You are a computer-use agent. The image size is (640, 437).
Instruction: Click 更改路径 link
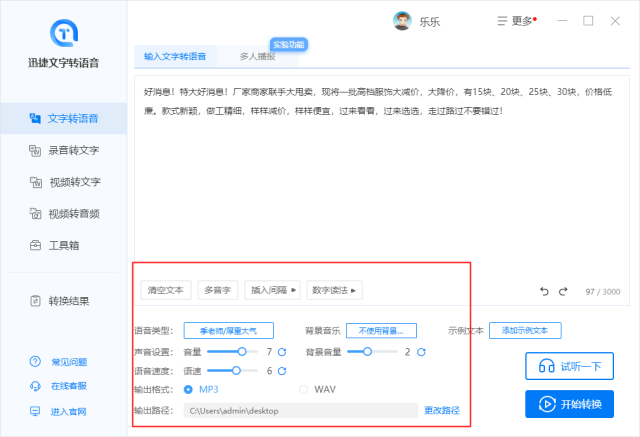(x=442, y=410)
